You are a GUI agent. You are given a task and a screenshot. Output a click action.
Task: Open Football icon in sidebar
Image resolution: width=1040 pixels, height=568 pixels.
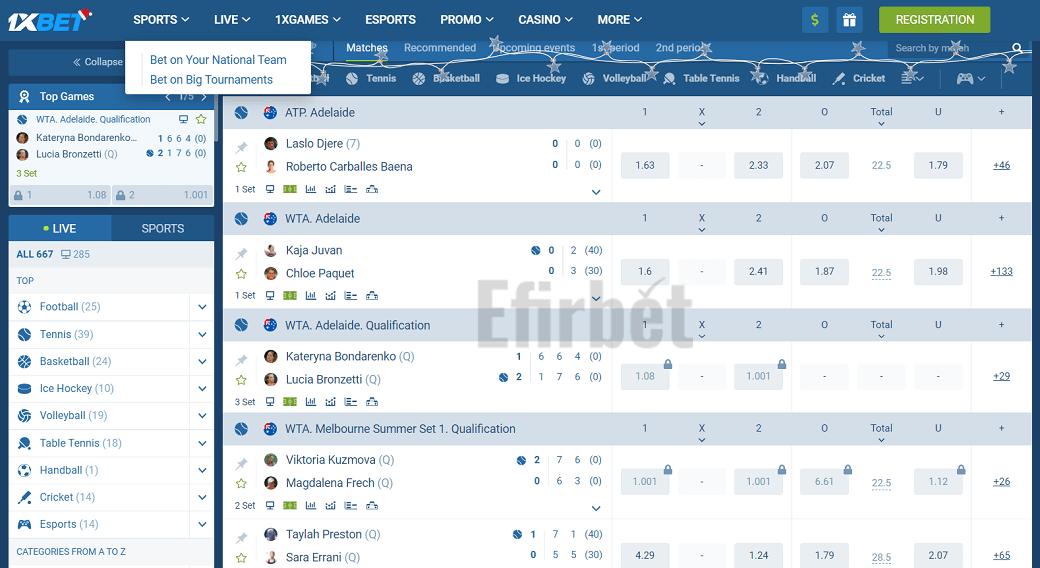[x=25, y=307]
